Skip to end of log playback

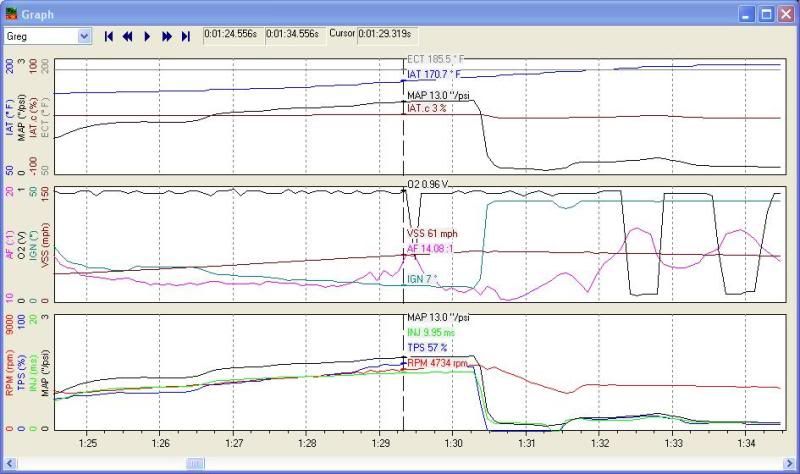186,36
